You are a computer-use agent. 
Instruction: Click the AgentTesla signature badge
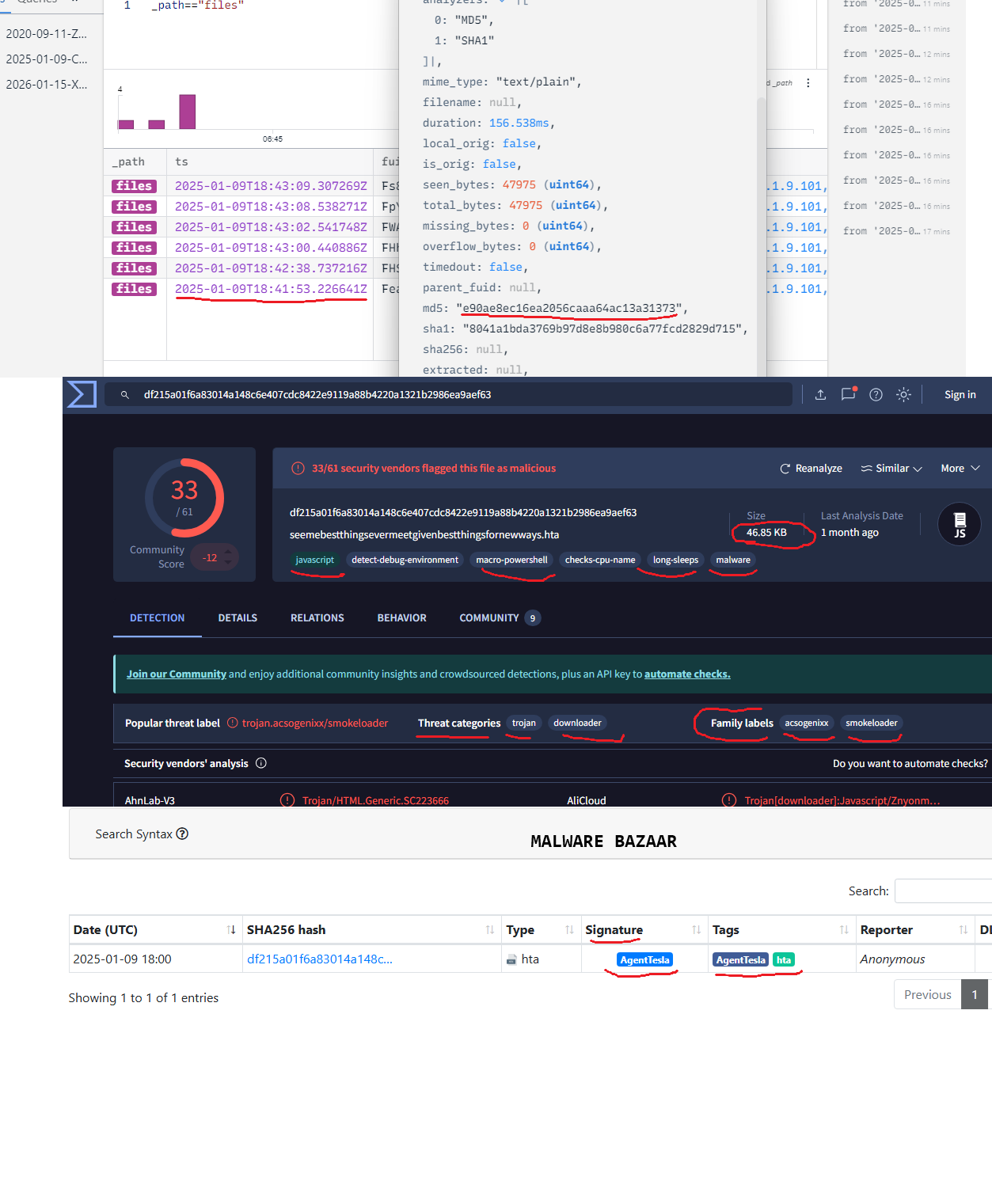pos(644,959)
